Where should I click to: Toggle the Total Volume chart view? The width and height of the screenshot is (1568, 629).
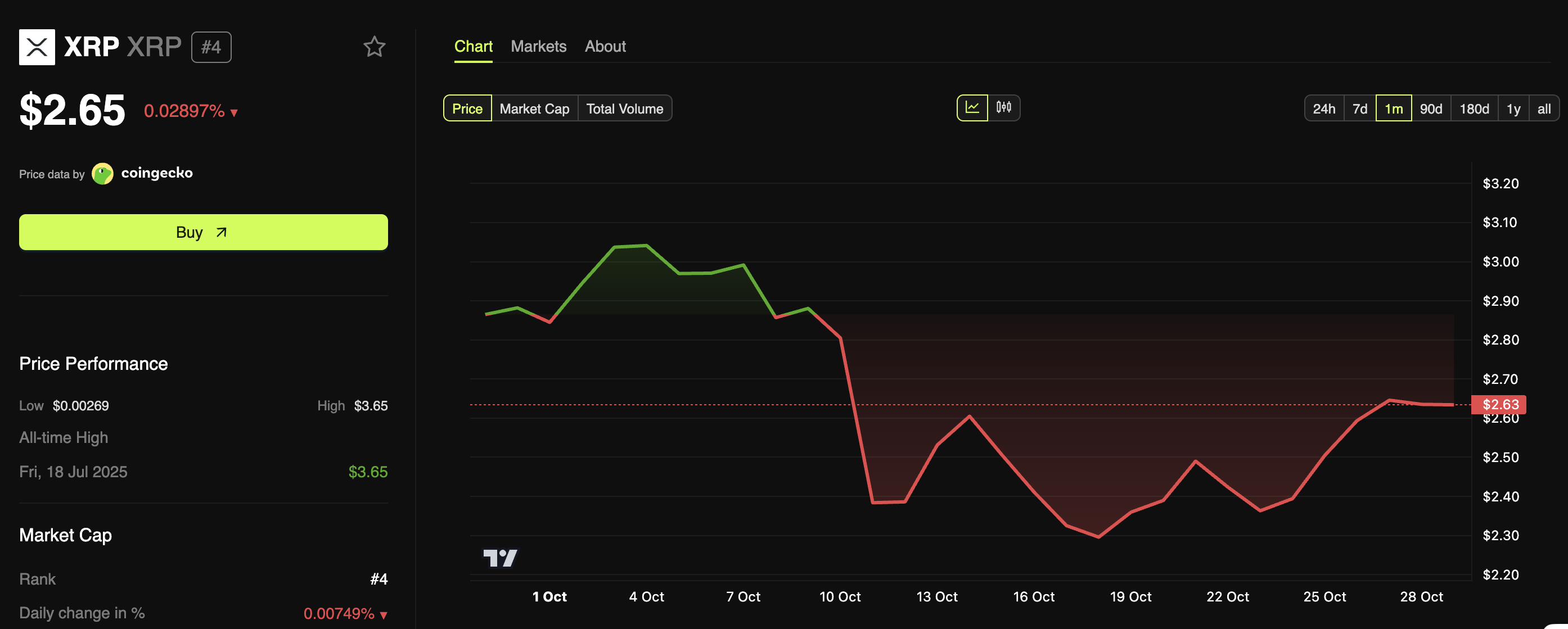[x=624, y=108]
